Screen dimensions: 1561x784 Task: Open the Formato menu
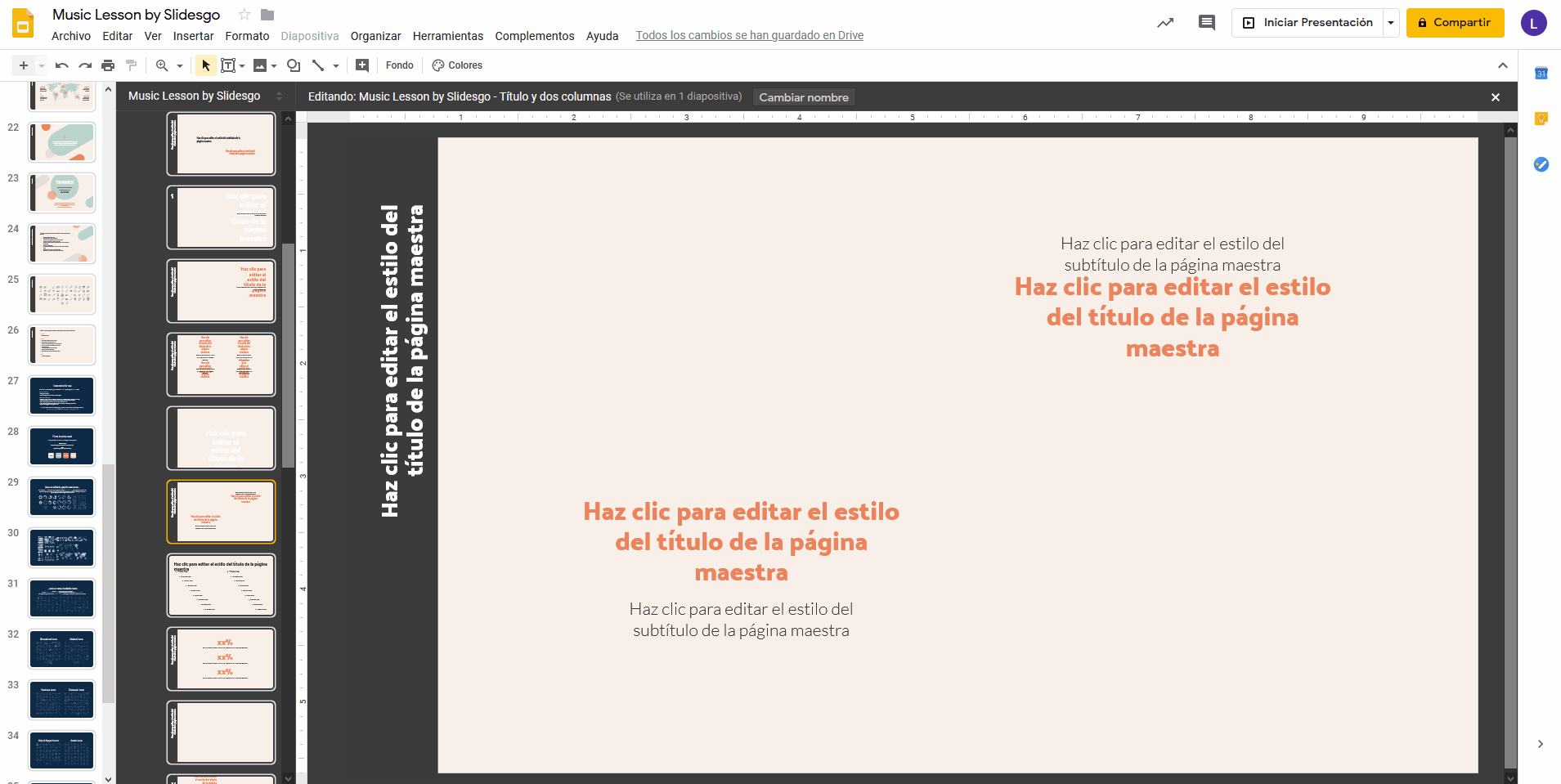(x=248, y=36)
